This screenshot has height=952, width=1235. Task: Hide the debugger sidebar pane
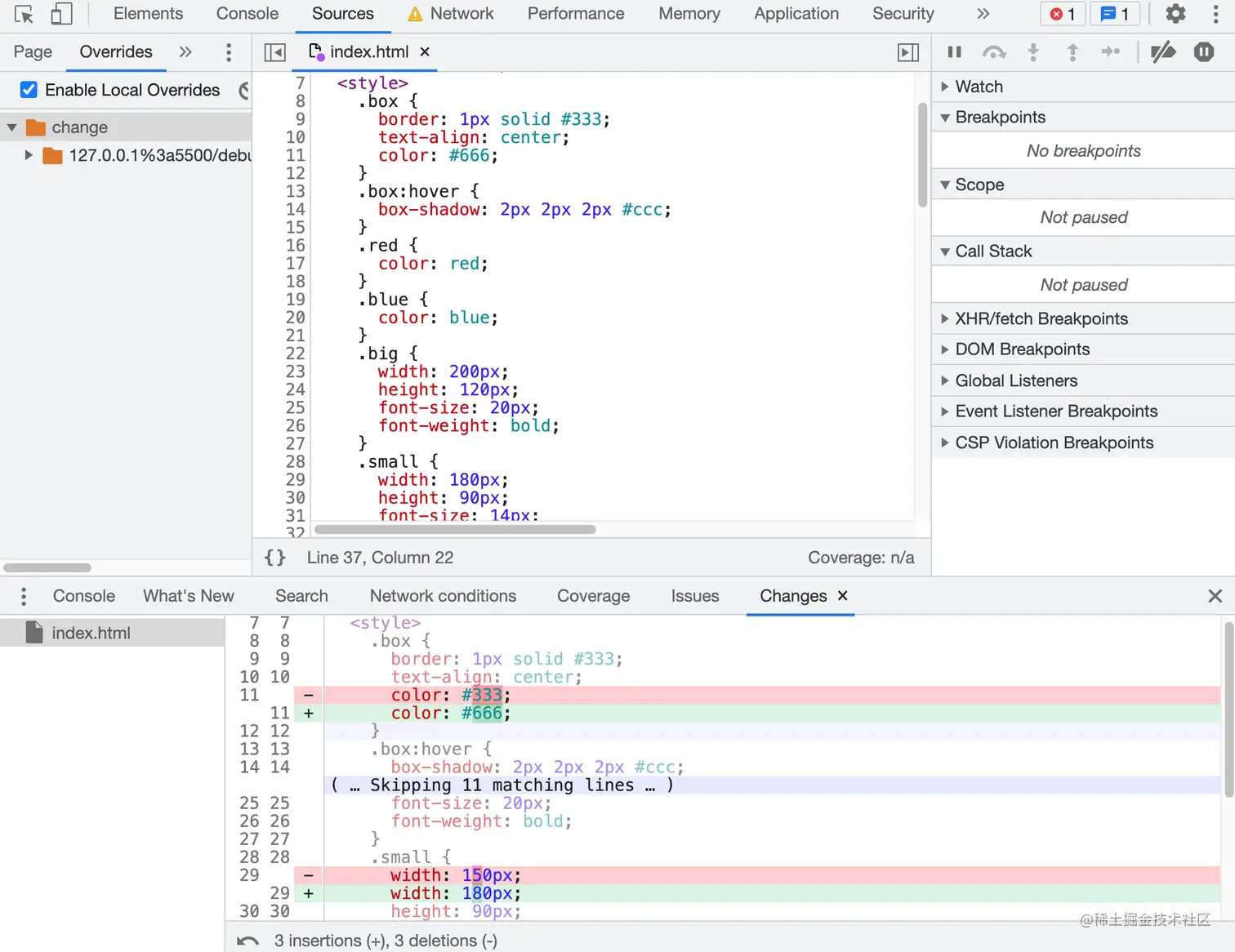coord(908,52)
